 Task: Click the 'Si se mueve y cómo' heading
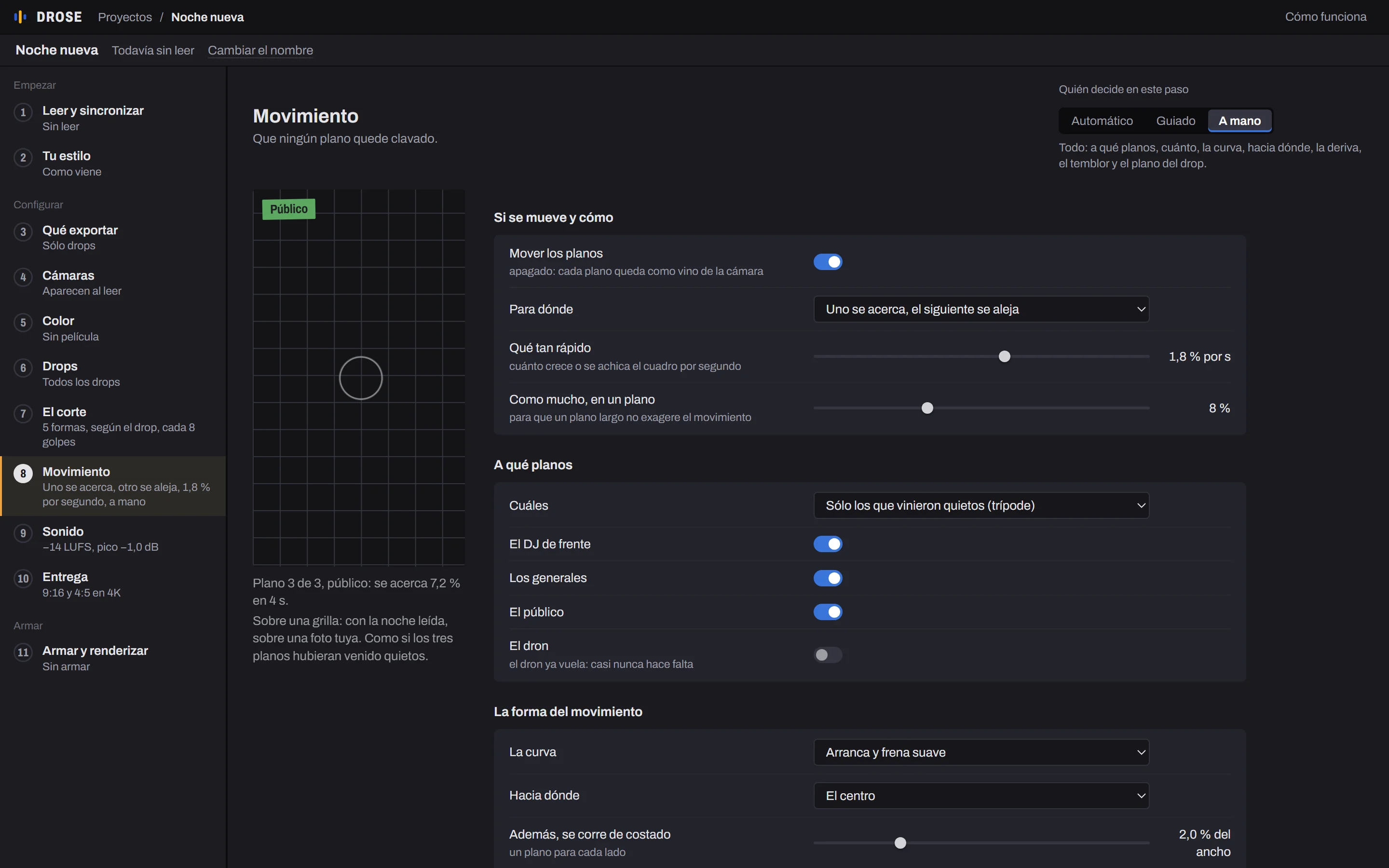(x=553, y=217)
